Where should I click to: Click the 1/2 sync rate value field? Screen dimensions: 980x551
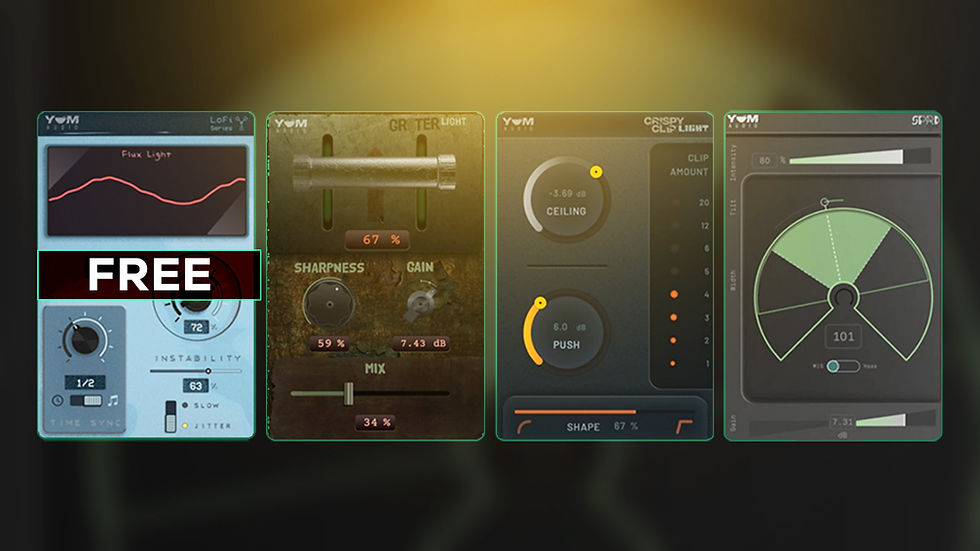85,382
